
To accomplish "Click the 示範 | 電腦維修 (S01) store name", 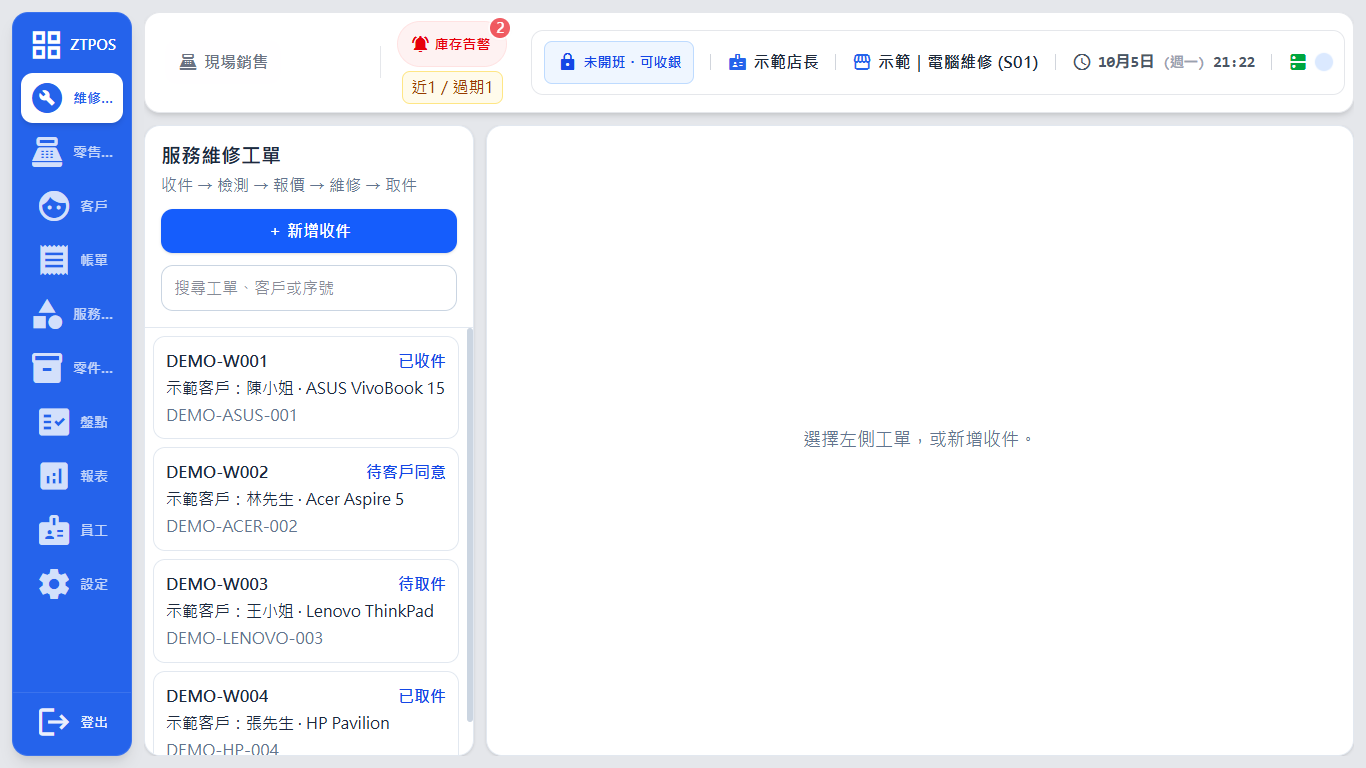I will point(958,62).
